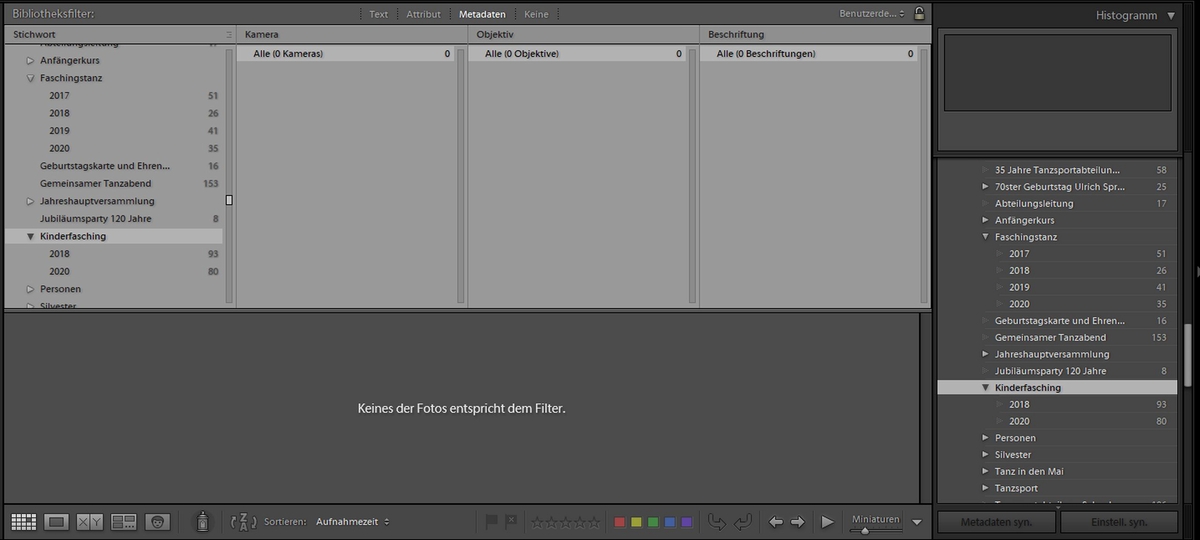The image size is (1200, 540).
Task: Click the right keyword panel scrollbar
Action: 1188,355
